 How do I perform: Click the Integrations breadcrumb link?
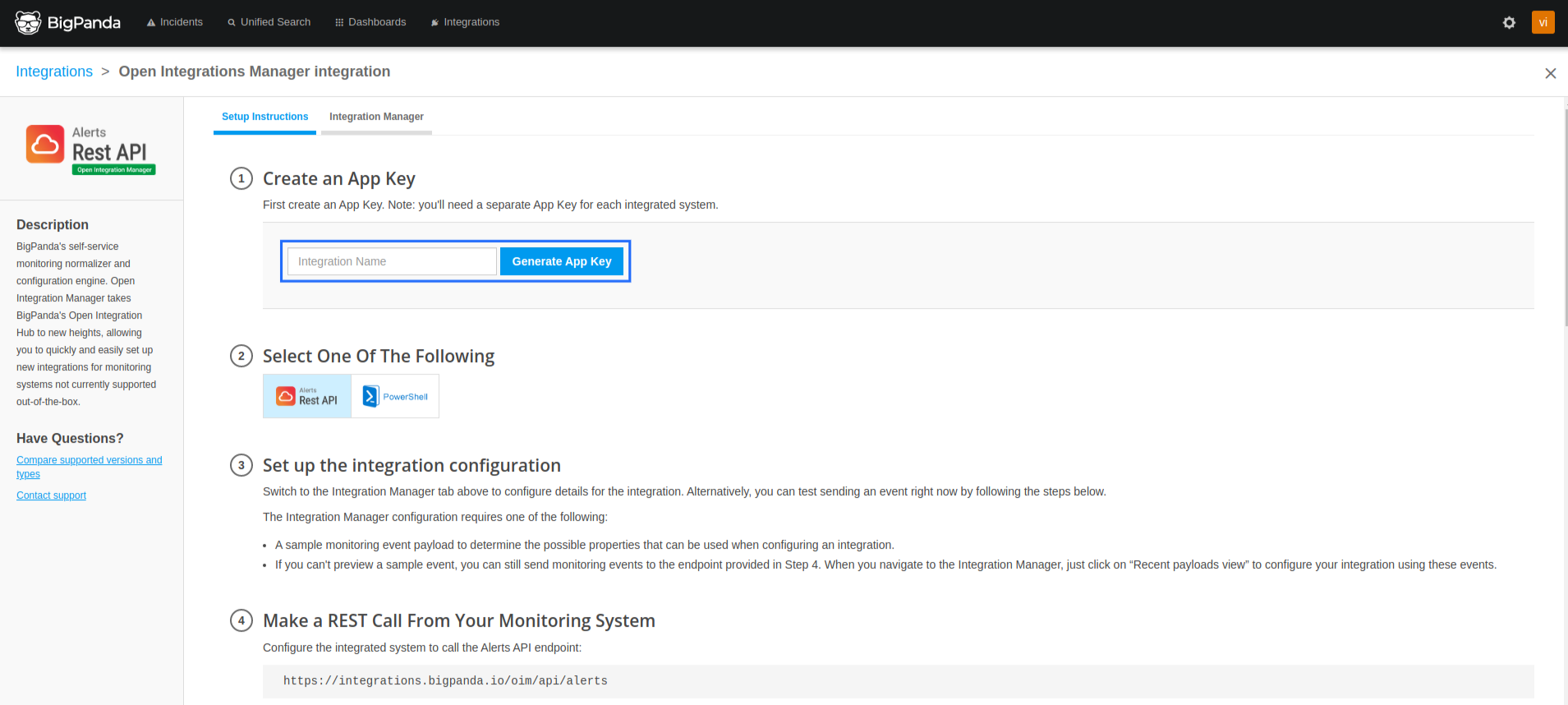tap(54, 71)
